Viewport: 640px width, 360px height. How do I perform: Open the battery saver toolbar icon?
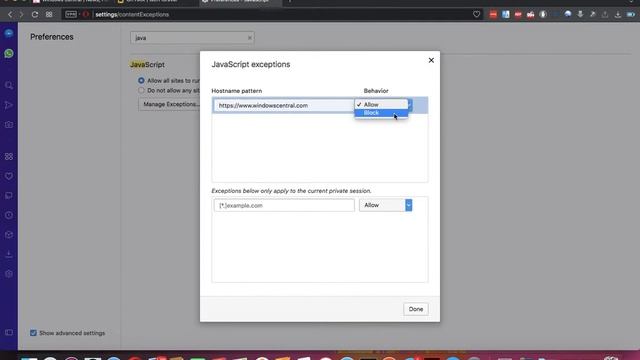click(x=631, y=14)
